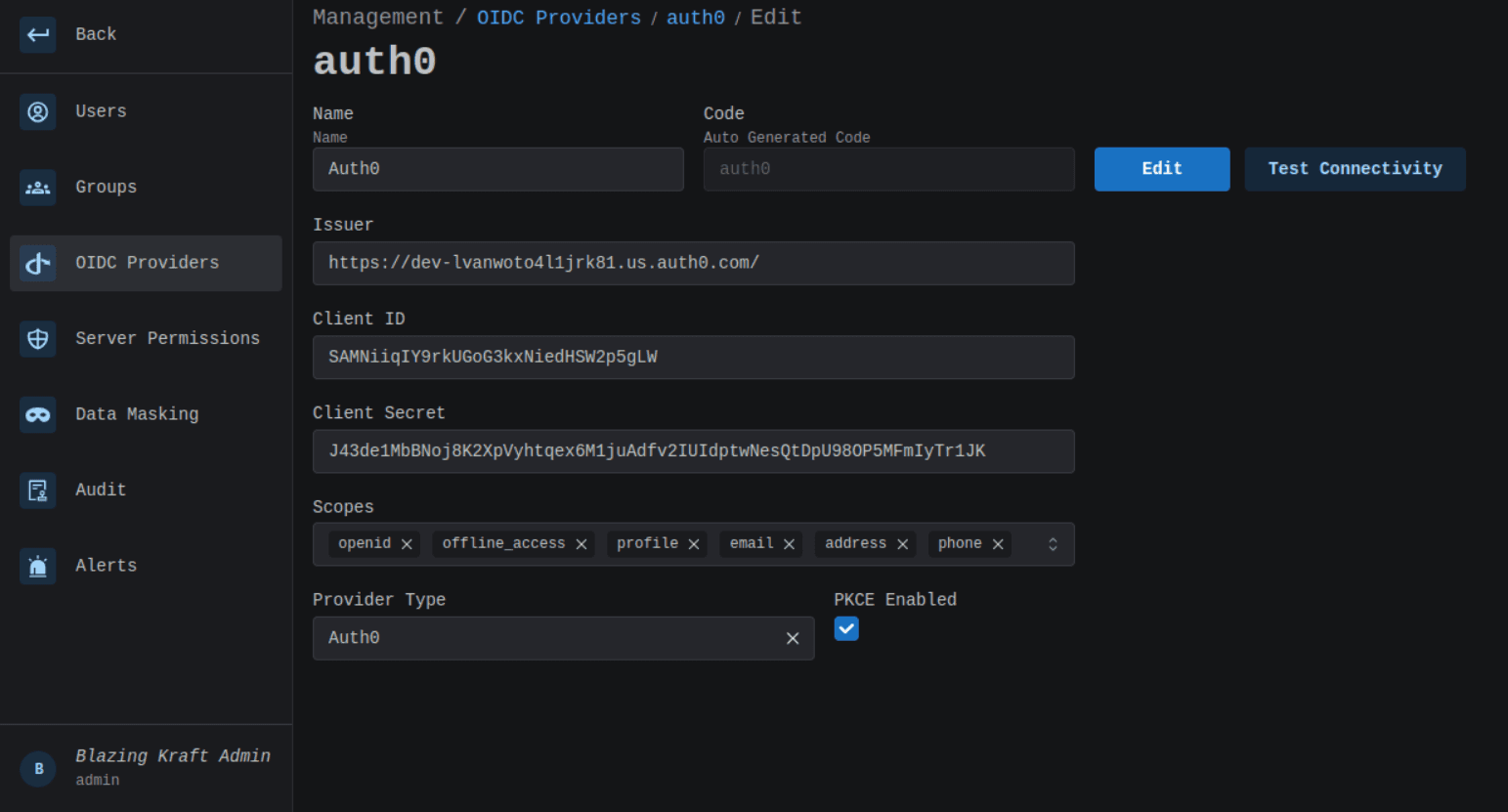The width and height of the screenshot is (1508, 812).
Task: Follow the OIDC Providers breadcrumb link
Action: [x=559, y=18]
